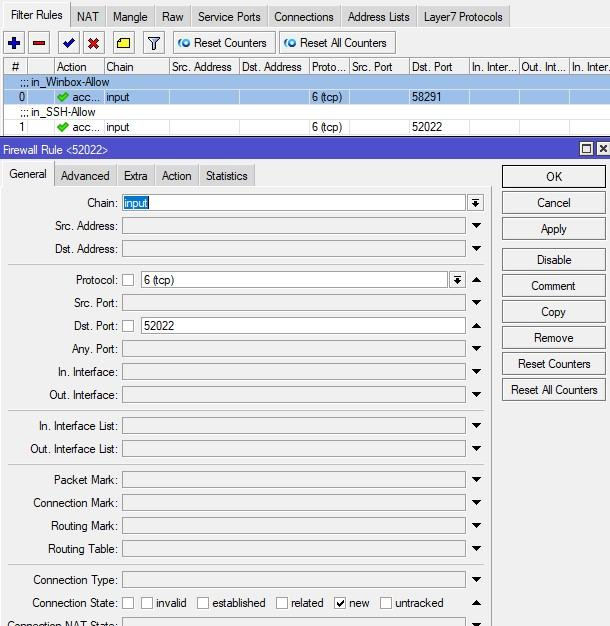This screenshot has height=626, width=610.
Task: Sort by the Dst. Port column header
Action: click(439, 67)
